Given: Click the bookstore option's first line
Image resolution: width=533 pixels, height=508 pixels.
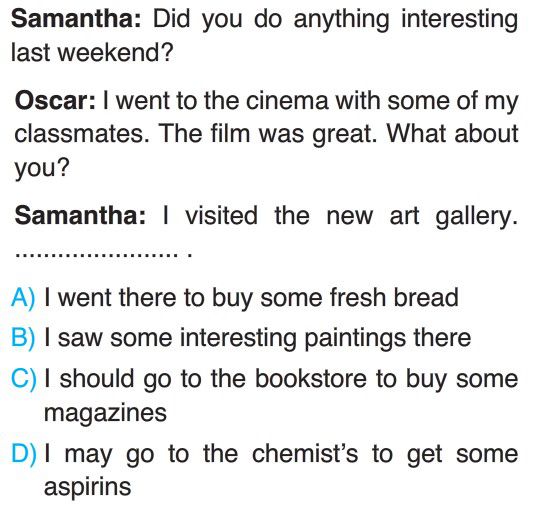Looking at the screenshot, I should [281, 379].
